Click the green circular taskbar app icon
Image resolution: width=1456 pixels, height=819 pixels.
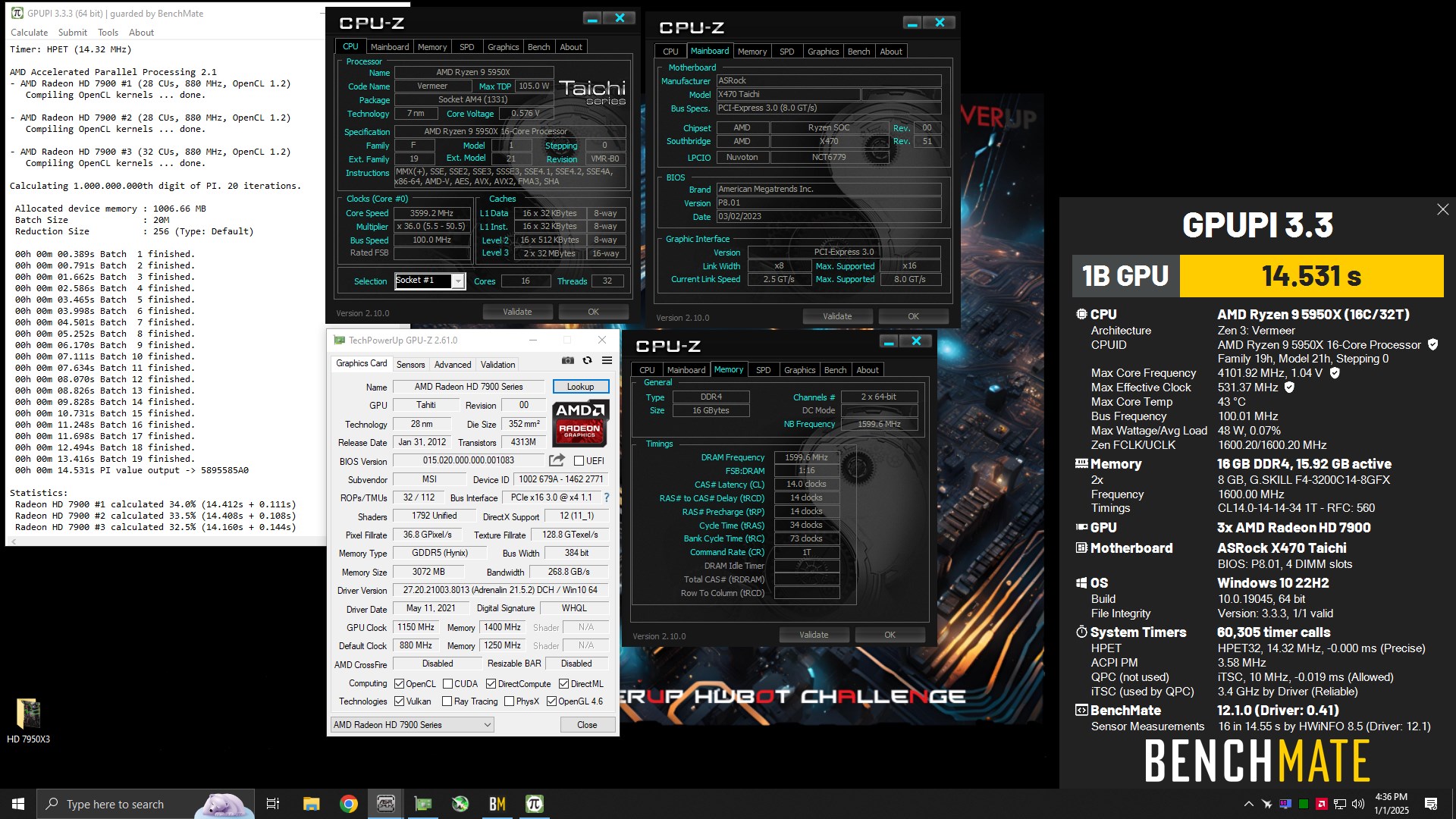[x=460, y=804]
